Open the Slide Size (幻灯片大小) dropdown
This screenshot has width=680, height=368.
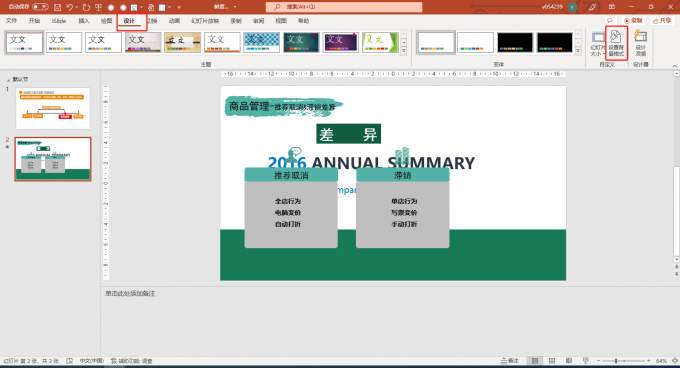coord(597,43)
